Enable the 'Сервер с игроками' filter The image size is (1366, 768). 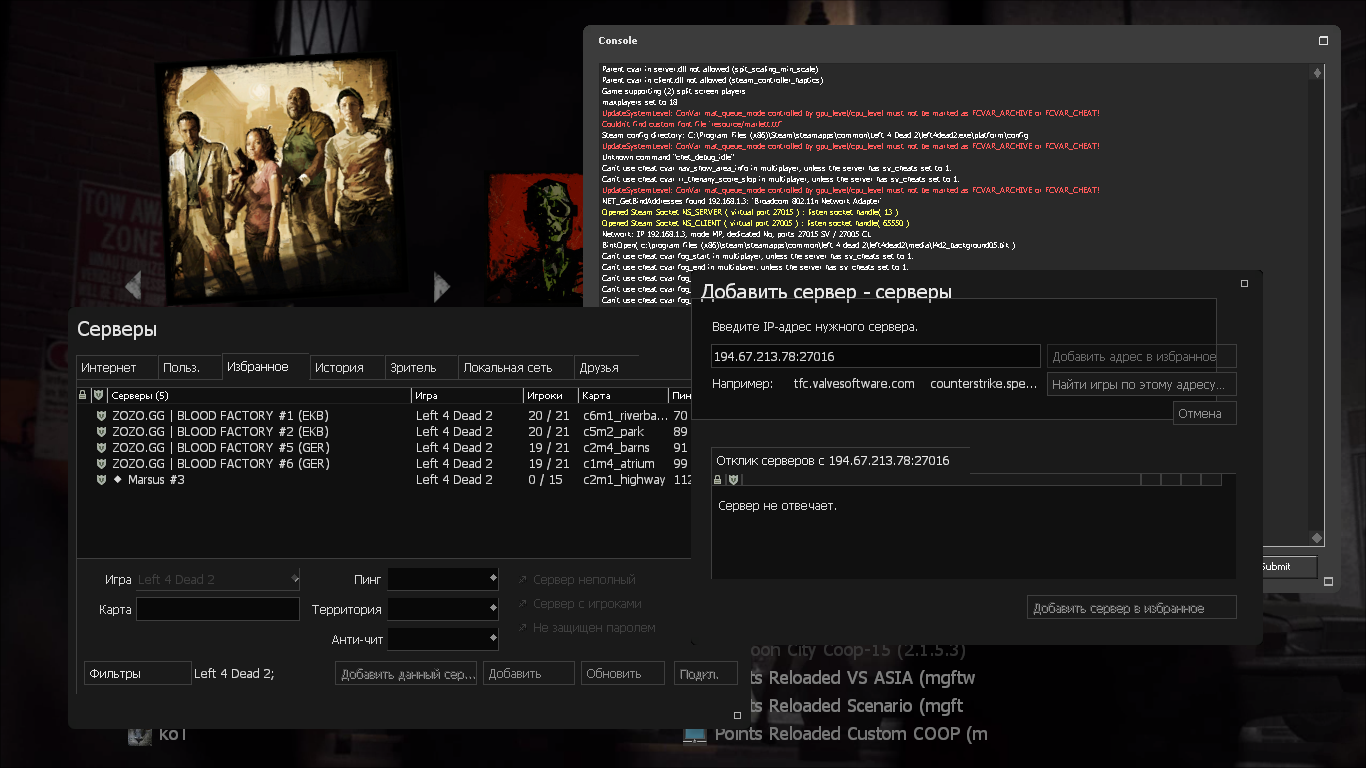[523, 604]
